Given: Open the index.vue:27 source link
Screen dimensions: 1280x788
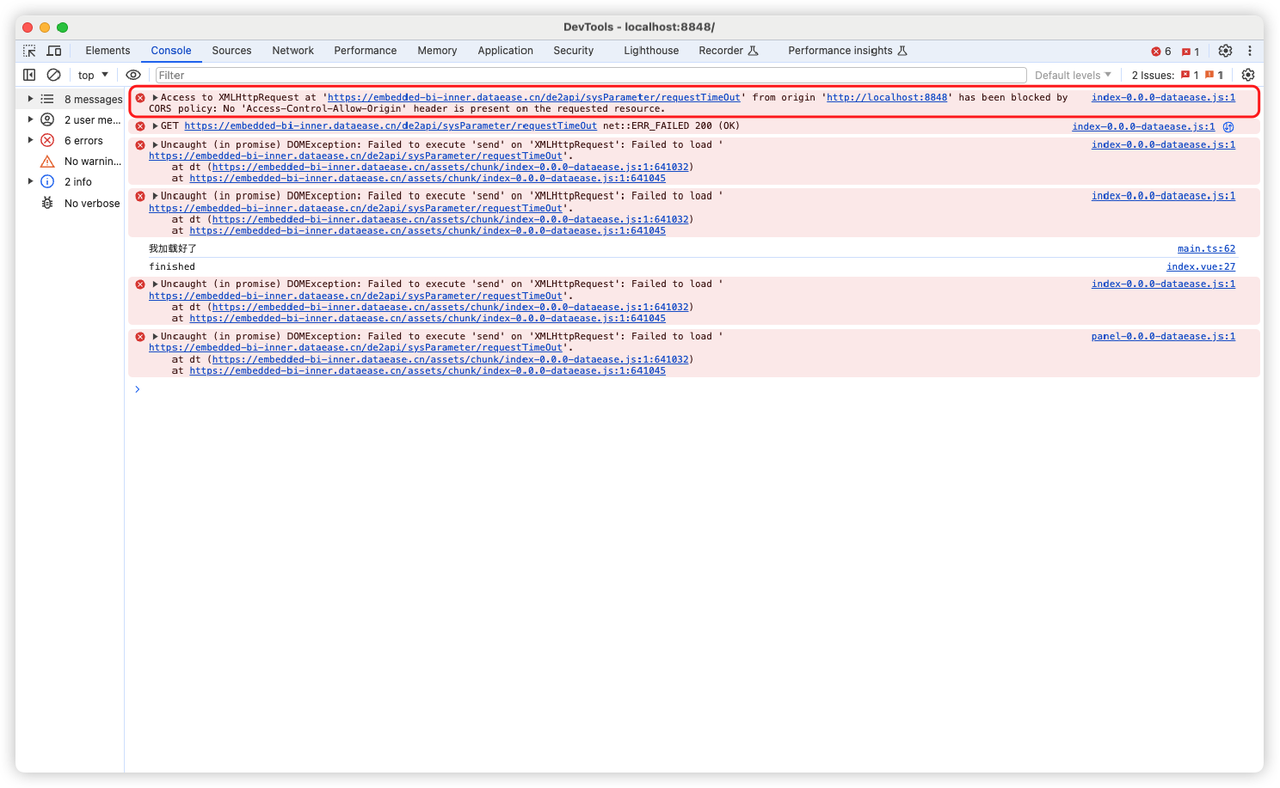Looking at the screenshot, I should pos(1200,267).
